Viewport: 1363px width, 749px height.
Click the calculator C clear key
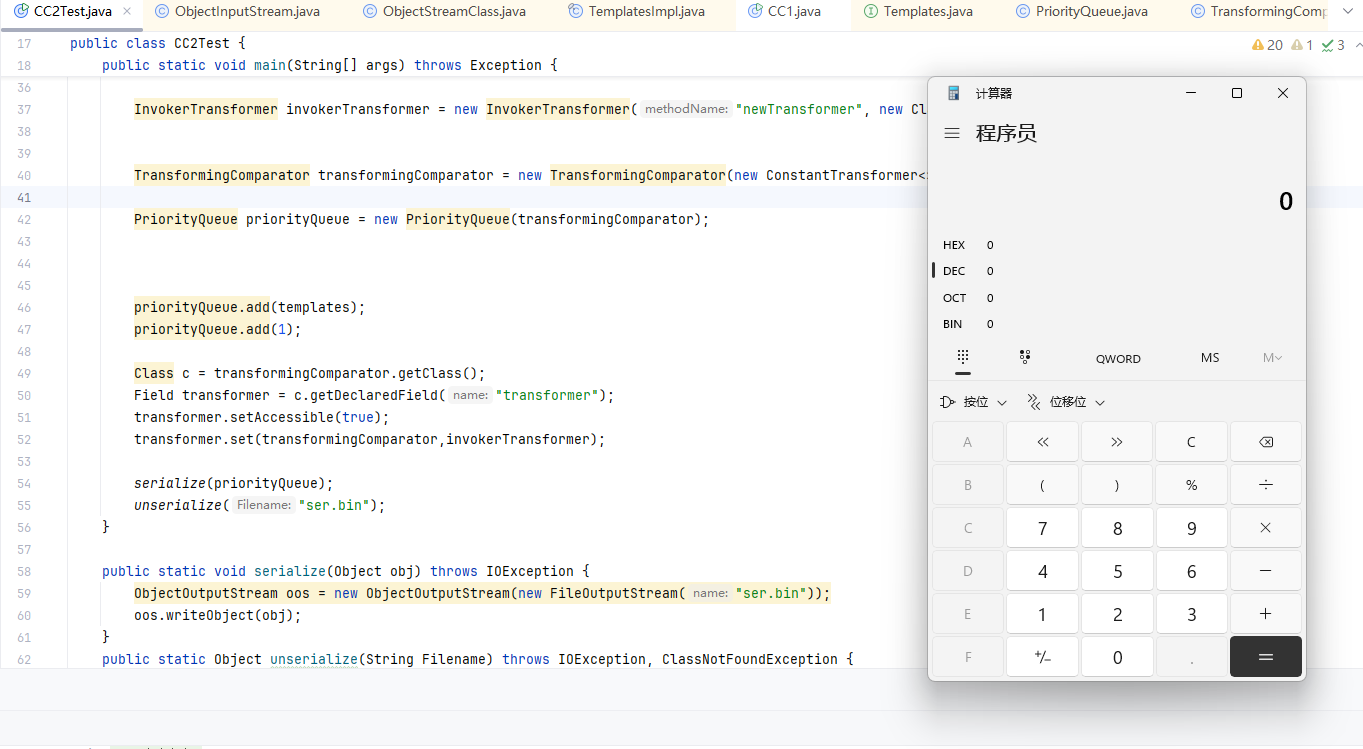(x=1191, y=442)
